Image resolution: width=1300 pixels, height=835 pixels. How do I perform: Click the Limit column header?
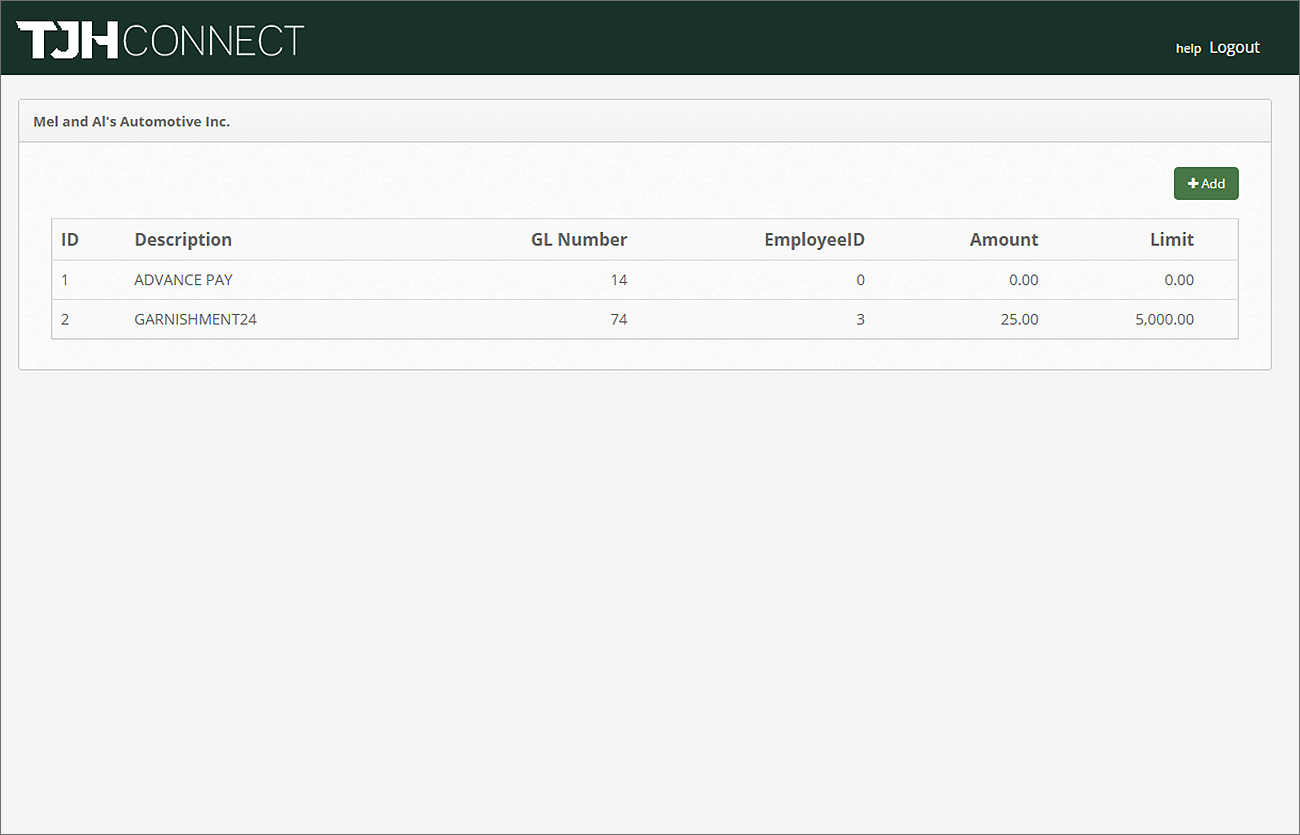1172,239
